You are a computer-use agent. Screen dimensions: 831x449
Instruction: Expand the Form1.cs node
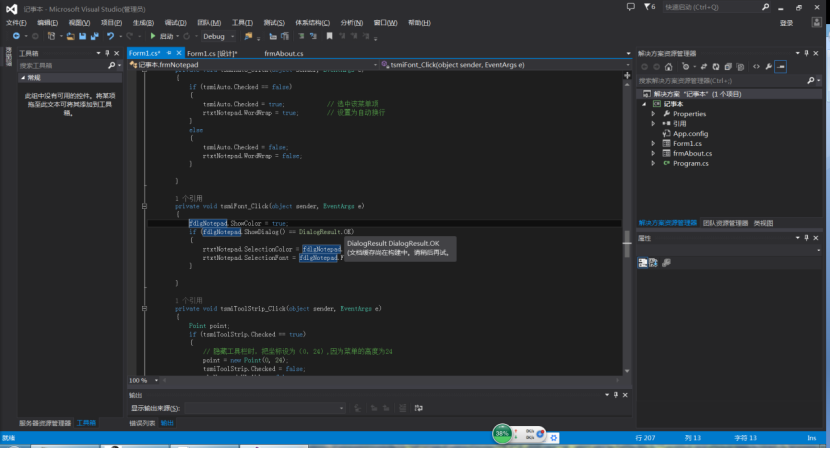(x=653, y=144)
